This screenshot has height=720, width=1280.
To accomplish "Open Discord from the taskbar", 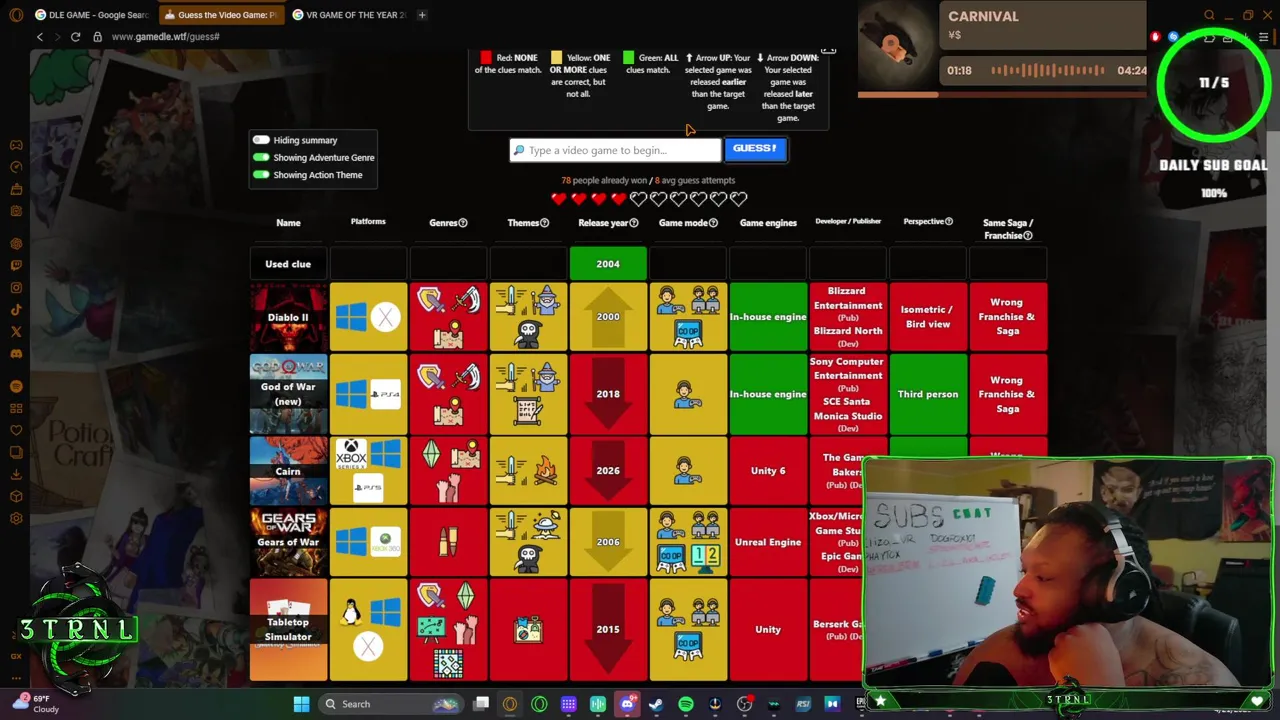I will 627,704.
